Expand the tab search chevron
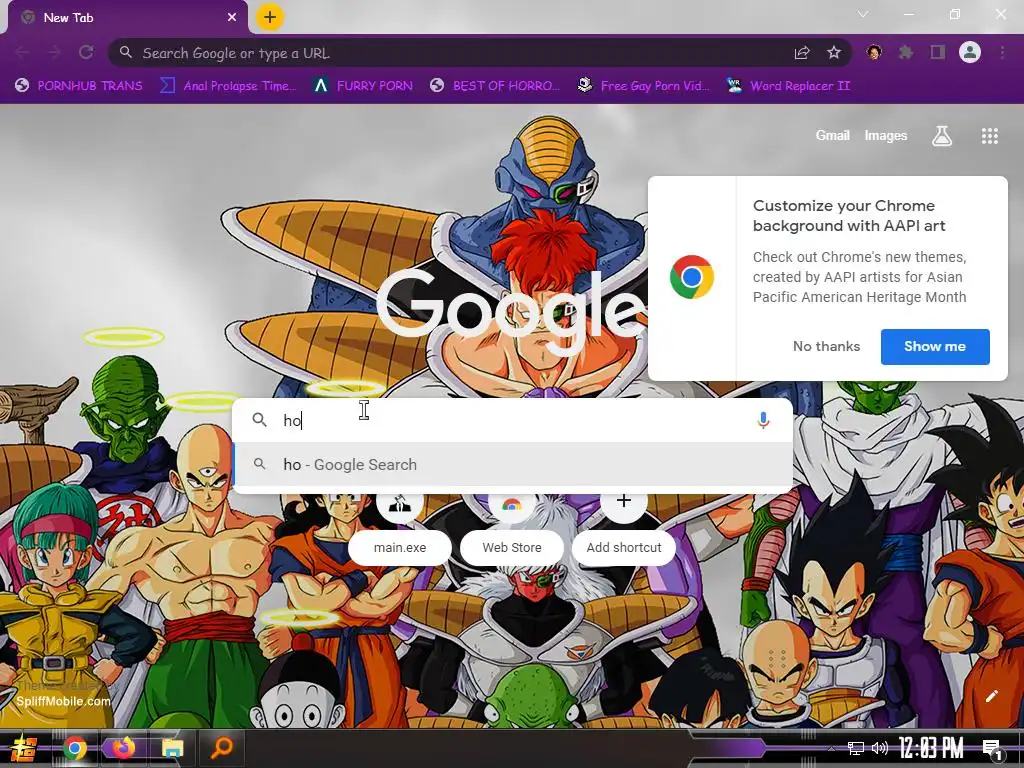Image resolution: width=1024 pixels, height=768 pixels. pos(863,14)
